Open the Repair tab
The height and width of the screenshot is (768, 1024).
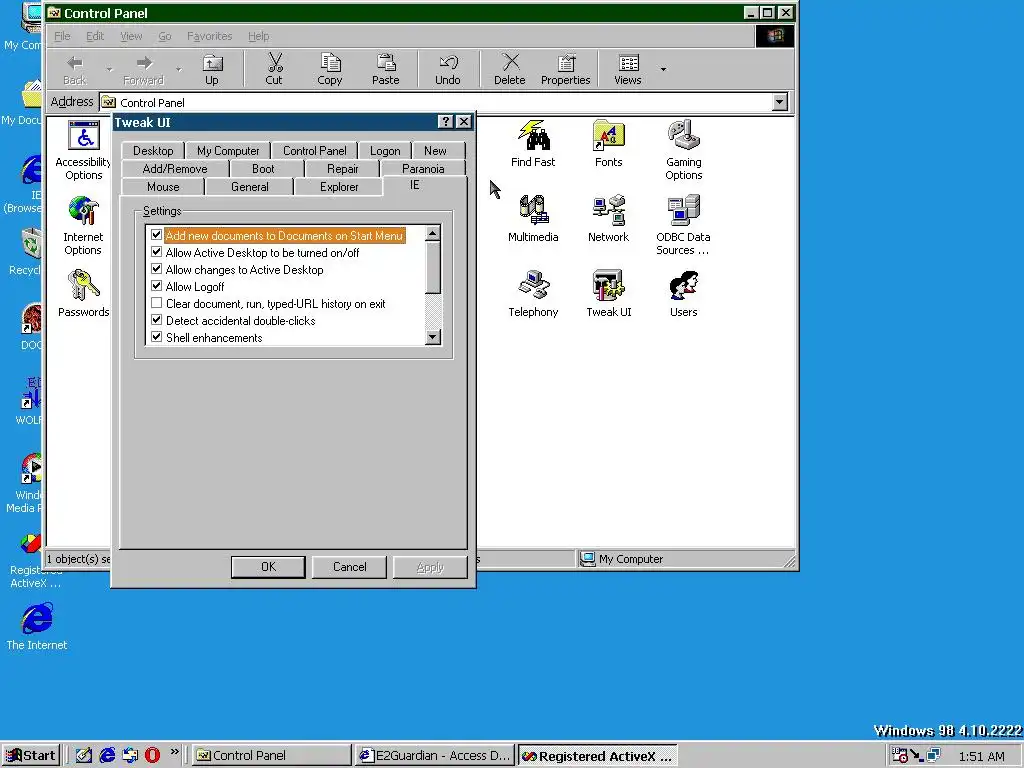point(342,168)
